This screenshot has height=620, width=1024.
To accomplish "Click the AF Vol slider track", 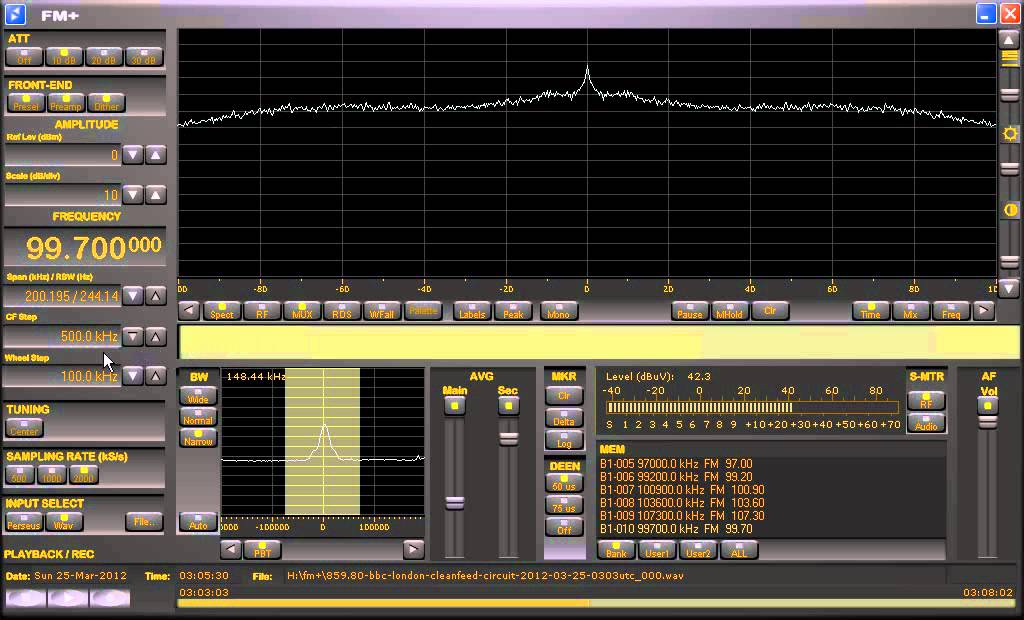I will (x=987, y=487).
